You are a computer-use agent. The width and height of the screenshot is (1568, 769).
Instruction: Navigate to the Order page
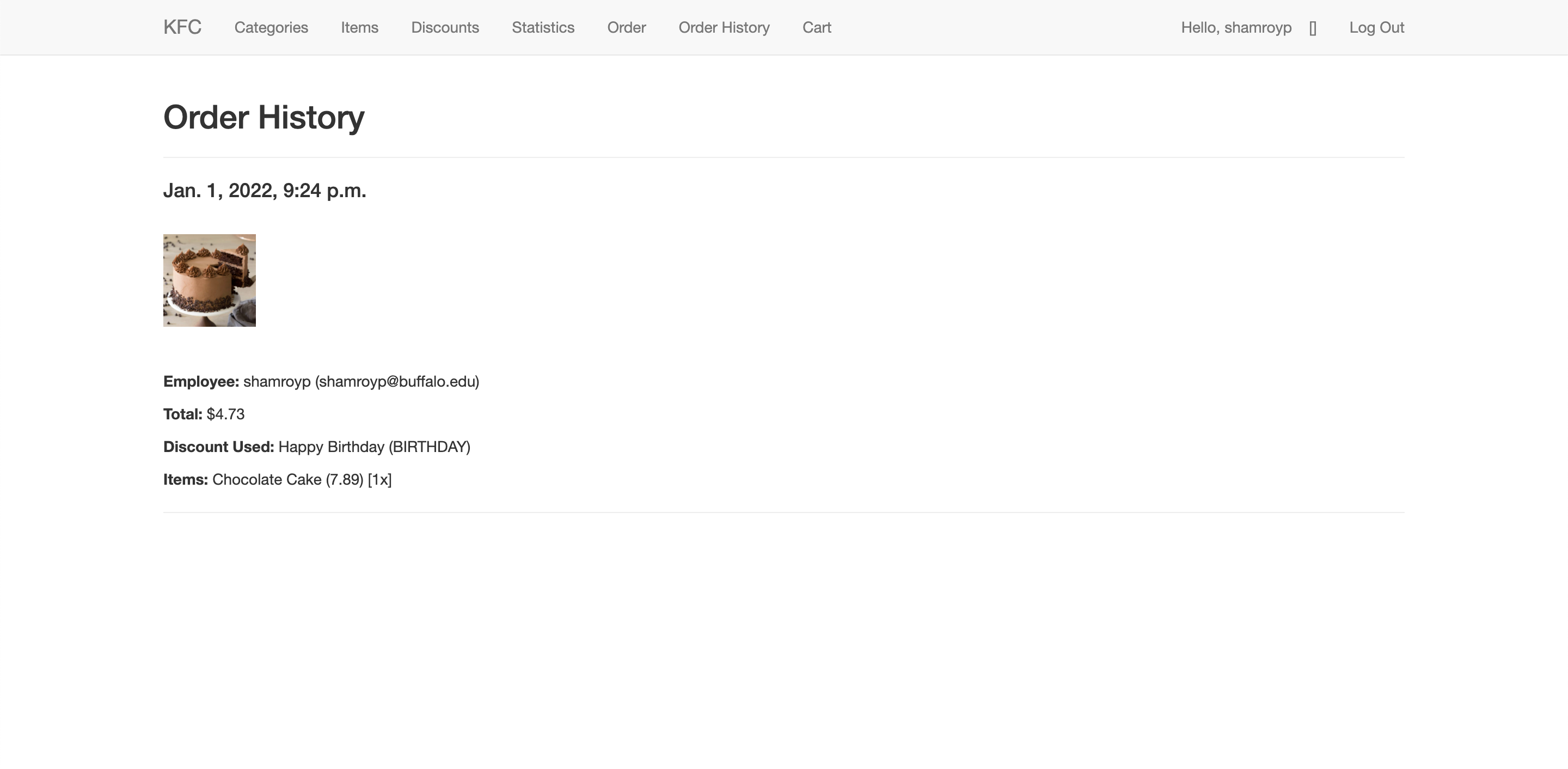626,27
